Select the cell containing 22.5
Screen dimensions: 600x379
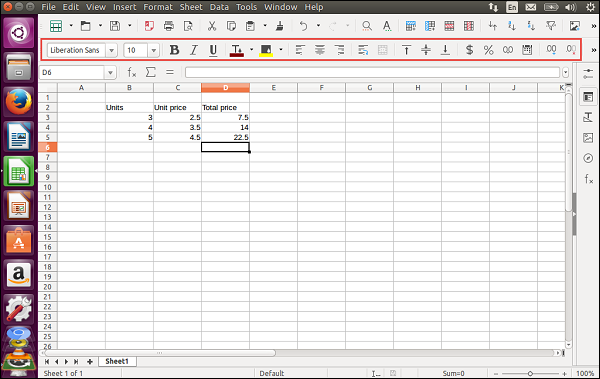tap(225, 137)
